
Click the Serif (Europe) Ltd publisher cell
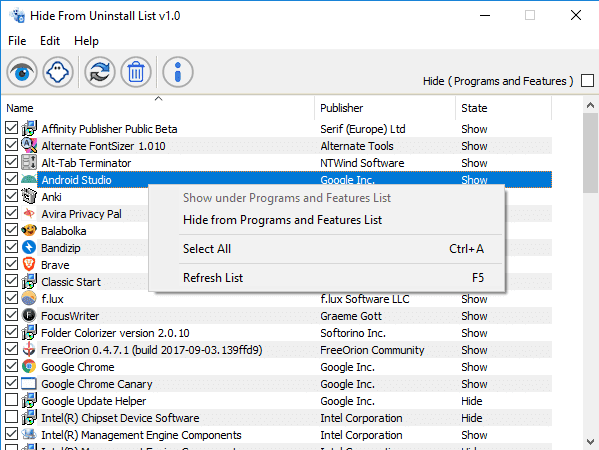pyautogui.click(x=363, y=129)
